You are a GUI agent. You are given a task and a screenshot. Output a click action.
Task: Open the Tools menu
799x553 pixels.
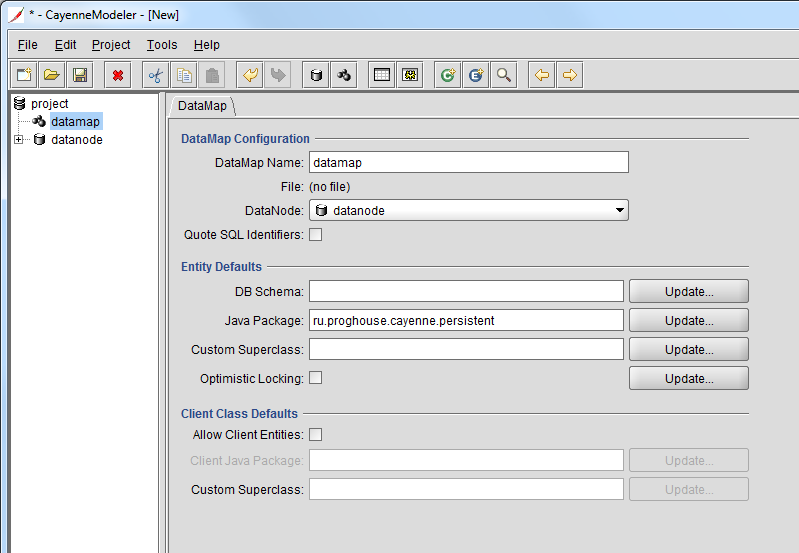click(162, 45)
